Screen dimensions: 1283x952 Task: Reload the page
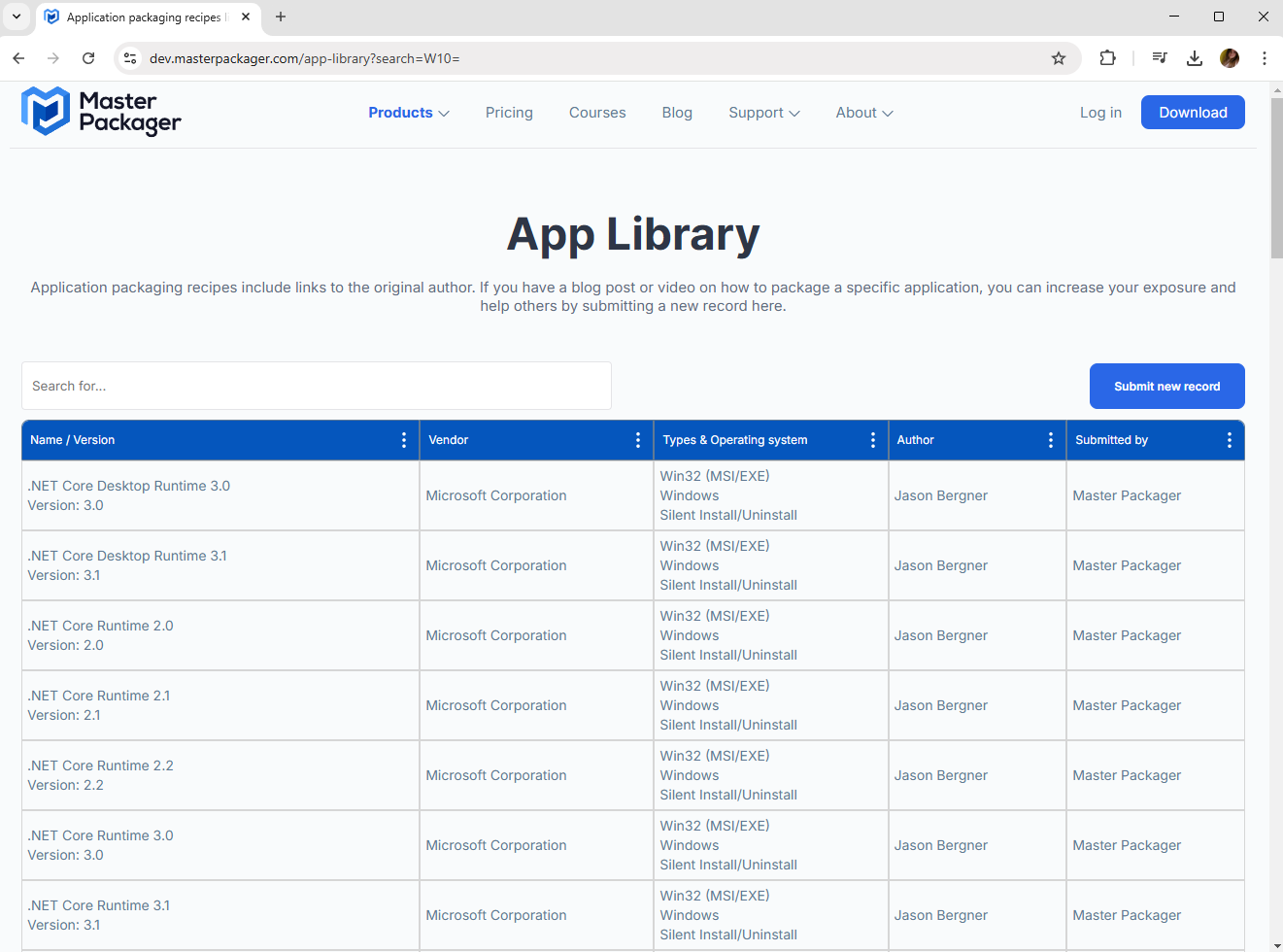tap(88, 58)
